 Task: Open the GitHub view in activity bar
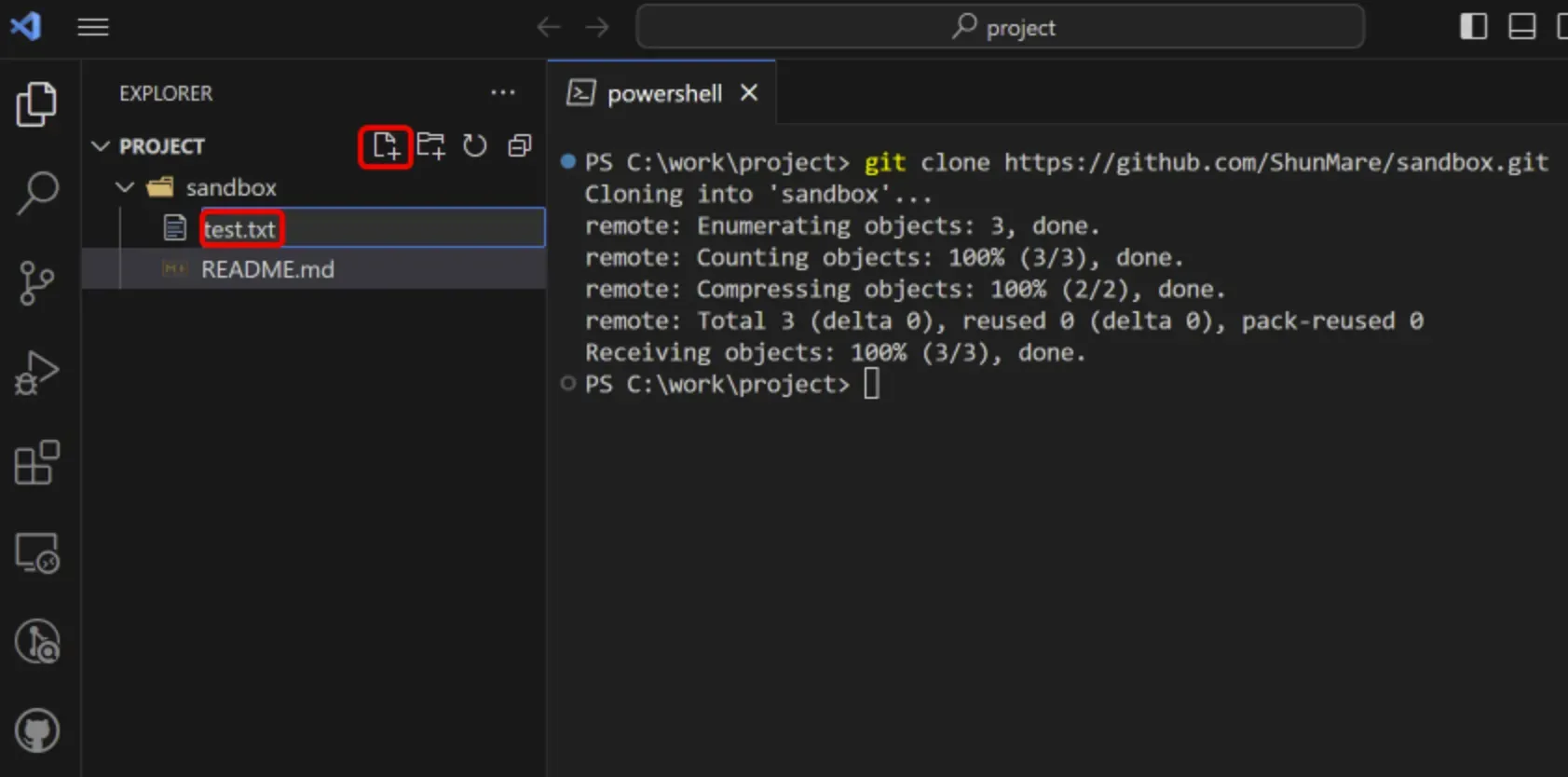[37, 730]
